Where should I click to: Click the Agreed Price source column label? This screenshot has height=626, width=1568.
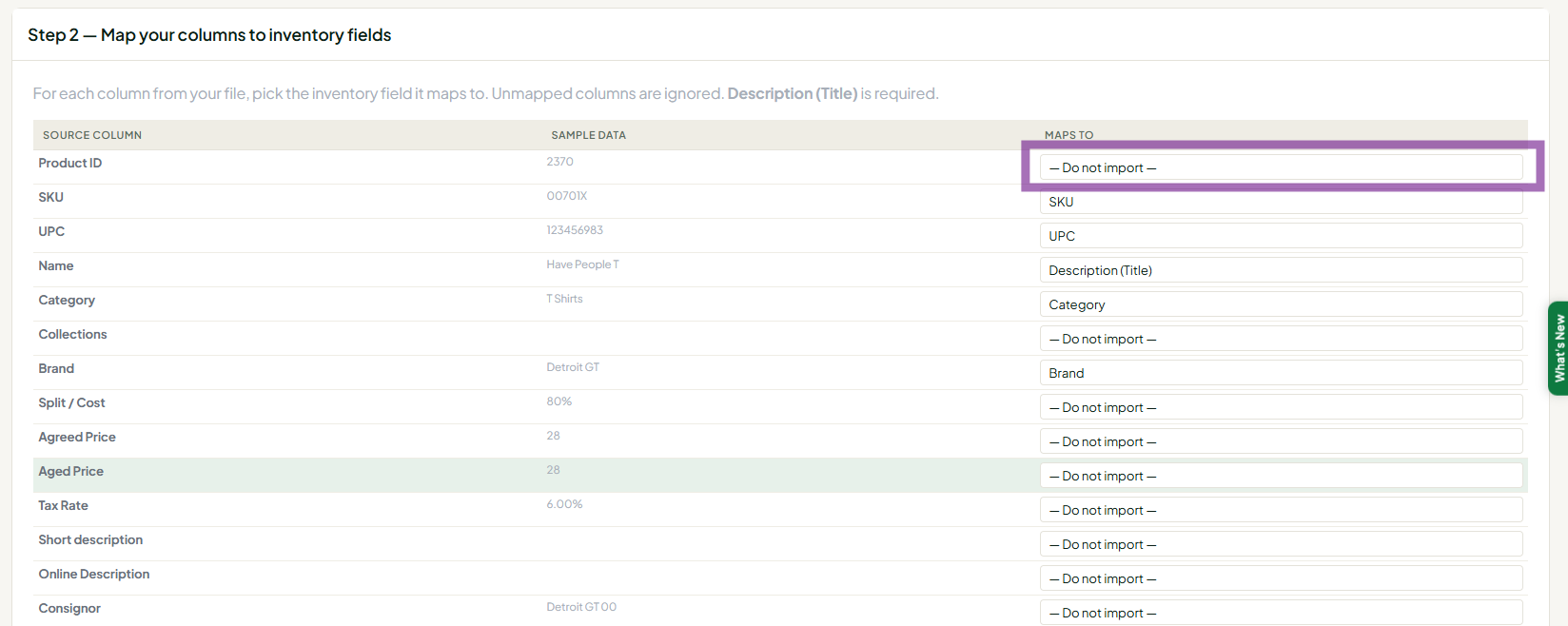pyautogui.click(x=77, y=437)
